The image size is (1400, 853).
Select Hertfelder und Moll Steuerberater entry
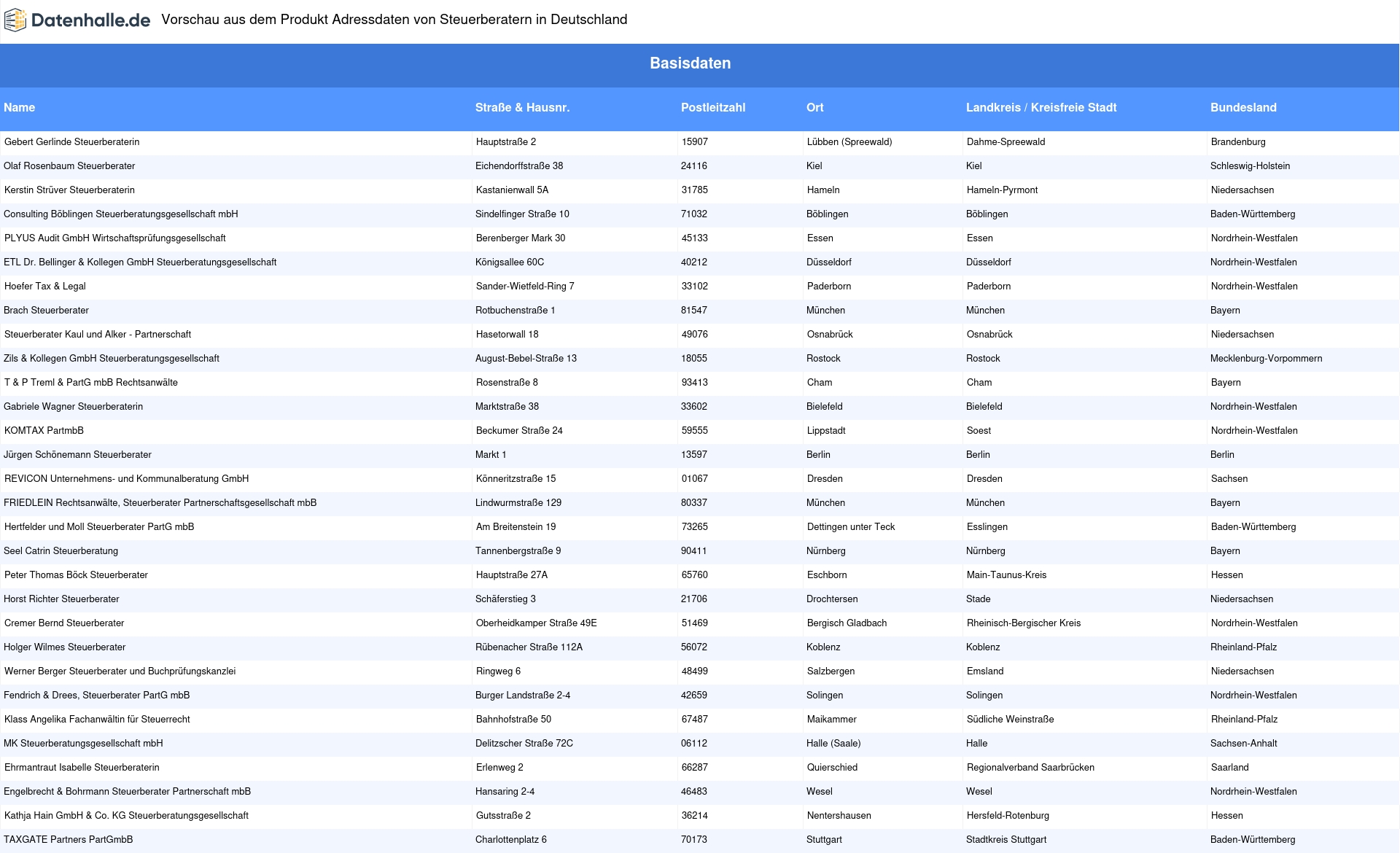(99, 527)
